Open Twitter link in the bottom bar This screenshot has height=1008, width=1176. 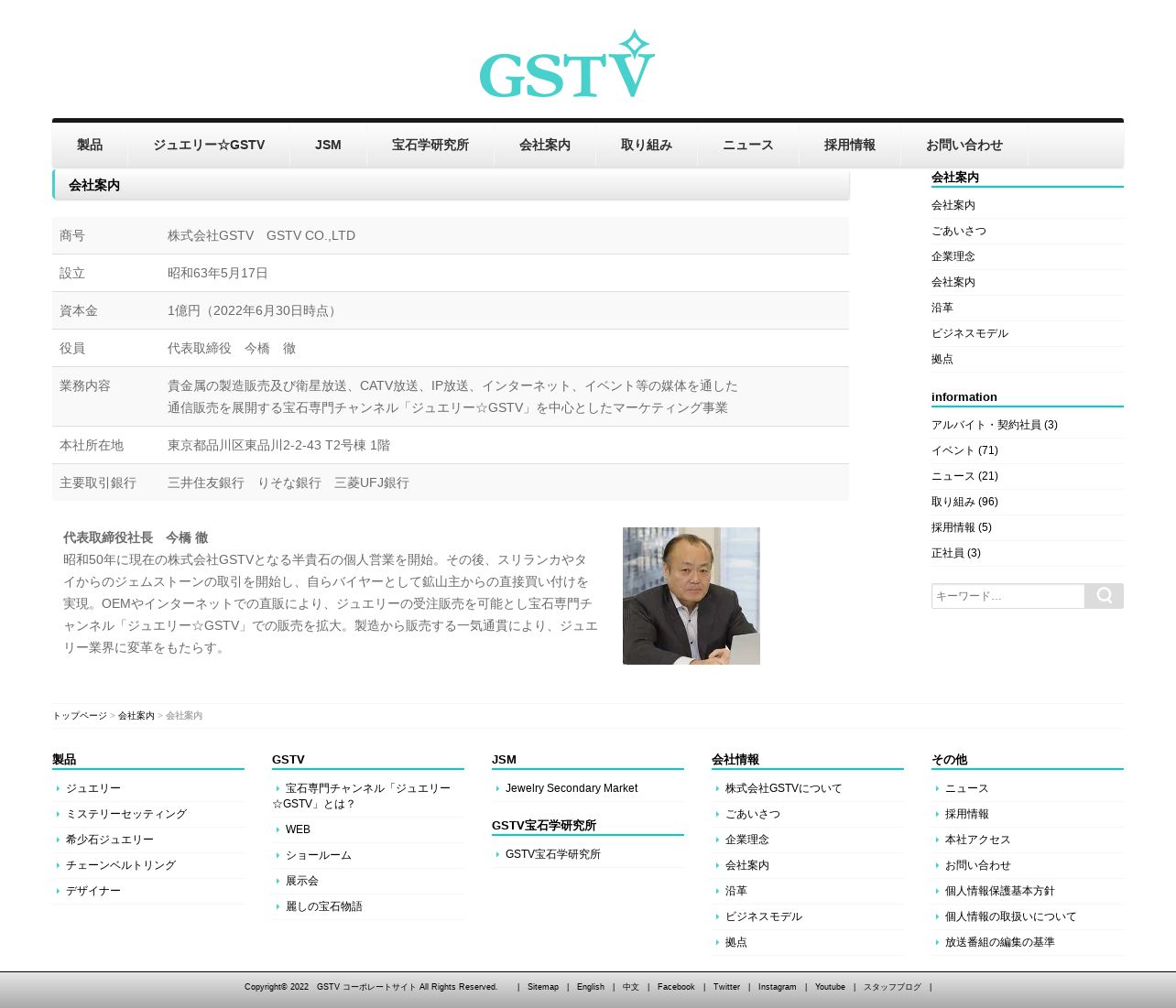pyautogui.click(x=726, y=987)
